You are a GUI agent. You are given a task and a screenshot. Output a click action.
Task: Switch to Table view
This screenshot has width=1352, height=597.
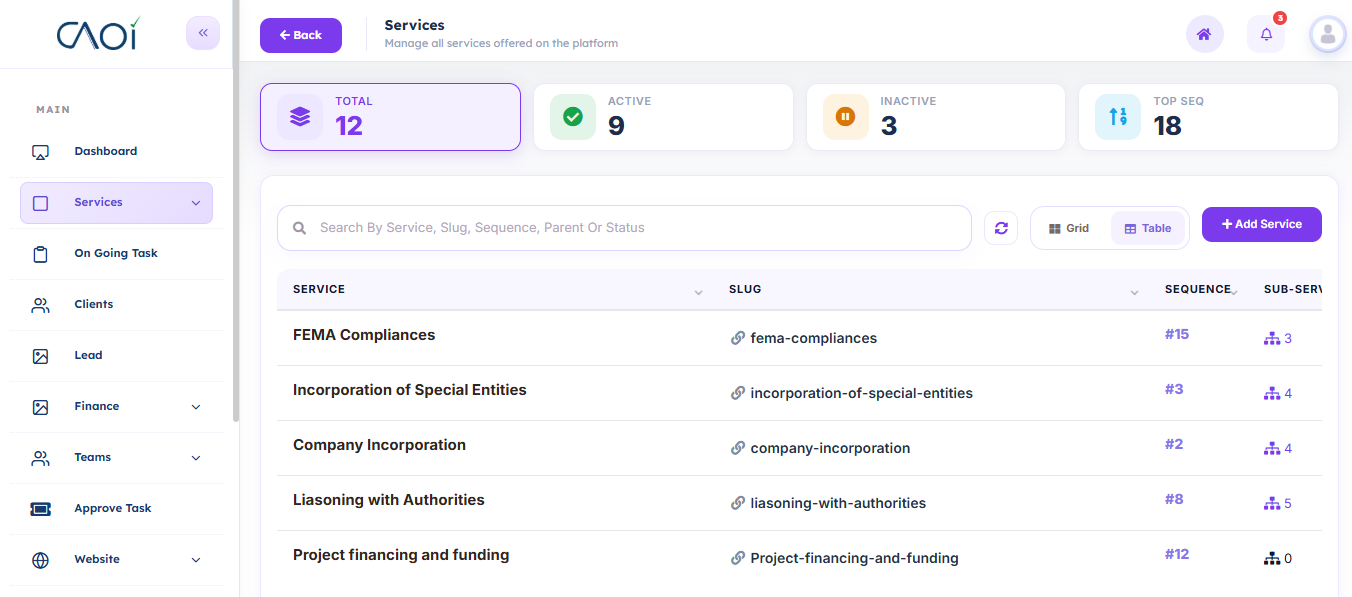tap(1148, 228)
